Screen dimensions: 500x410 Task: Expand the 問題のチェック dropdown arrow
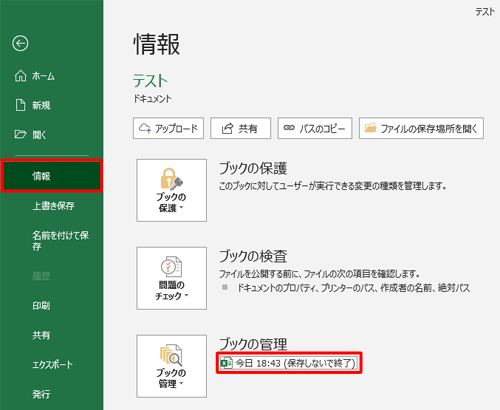(x=186, y=295)
